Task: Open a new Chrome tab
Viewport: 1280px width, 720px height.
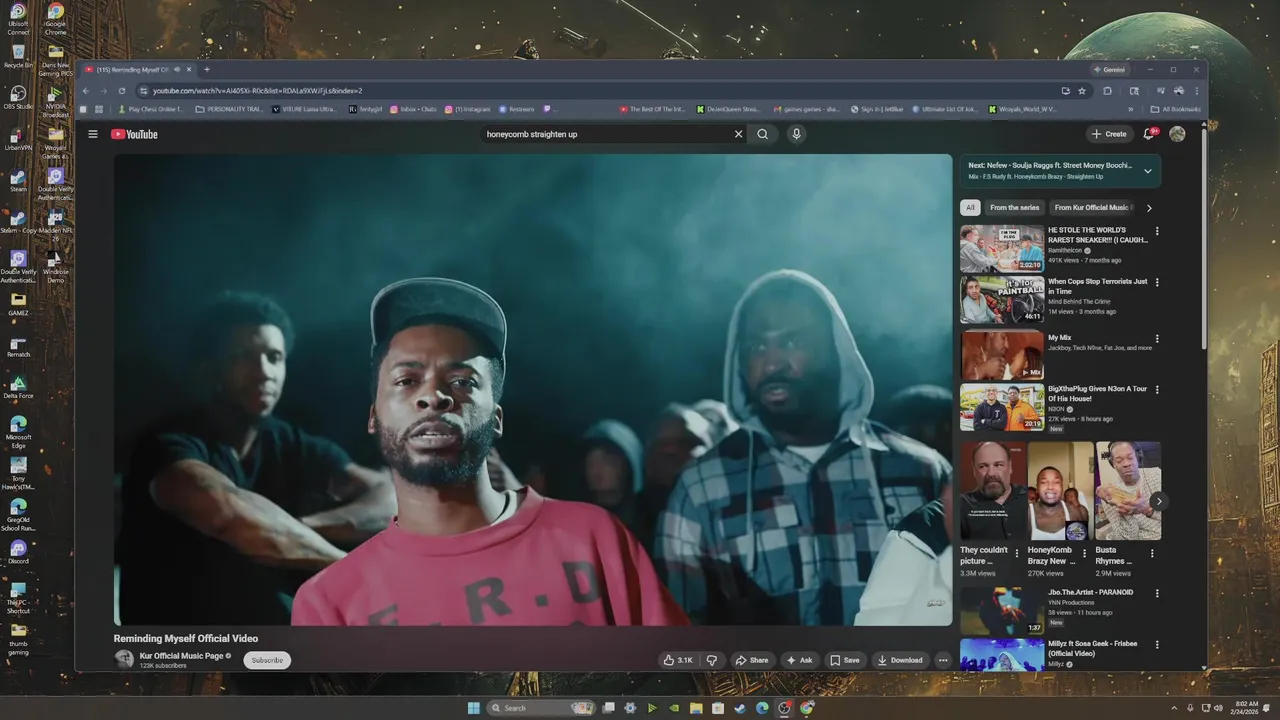Action: tap(207, 70)
